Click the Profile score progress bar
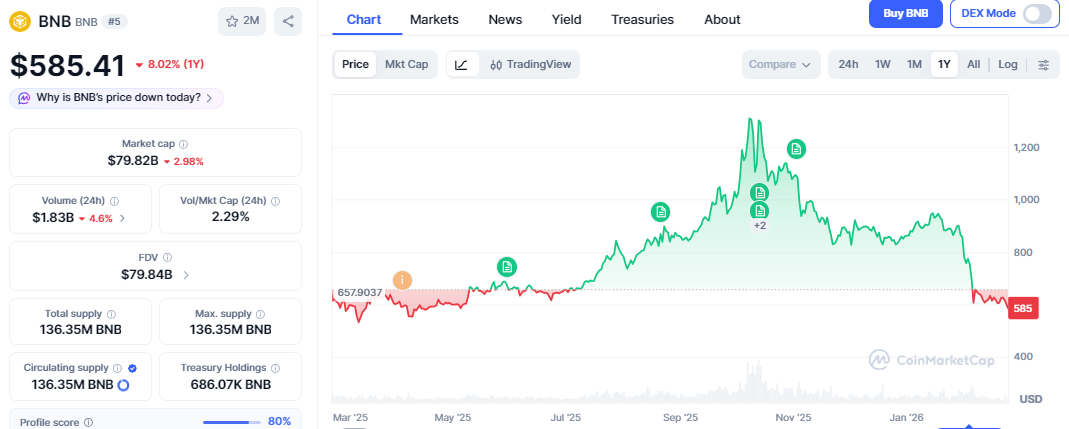1069x429 pixels. [x=229, y=422]
